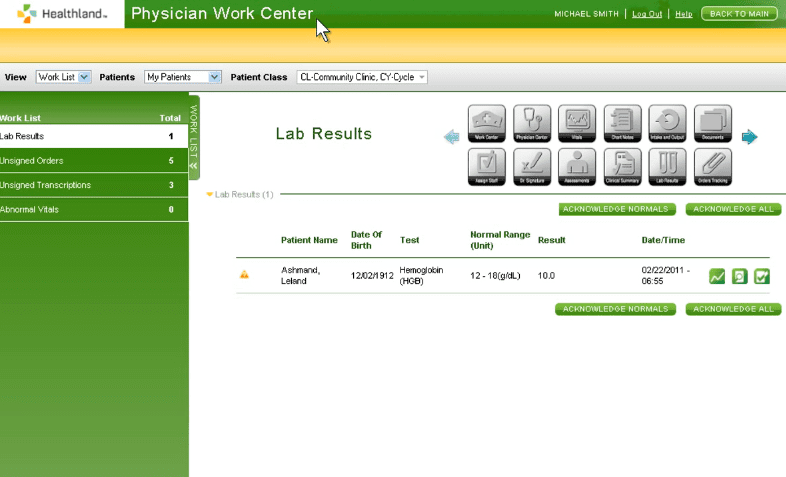Select Lab Results in Work List
The width and height of the screenshot is (786, 477).
(94, 136)
